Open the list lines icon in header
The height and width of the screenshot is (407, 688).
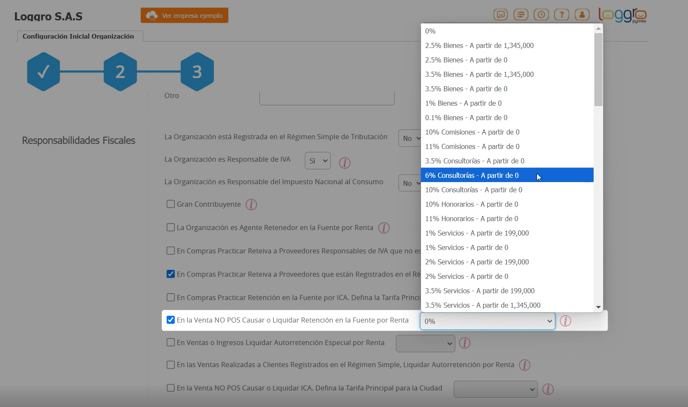click(521, 15)
